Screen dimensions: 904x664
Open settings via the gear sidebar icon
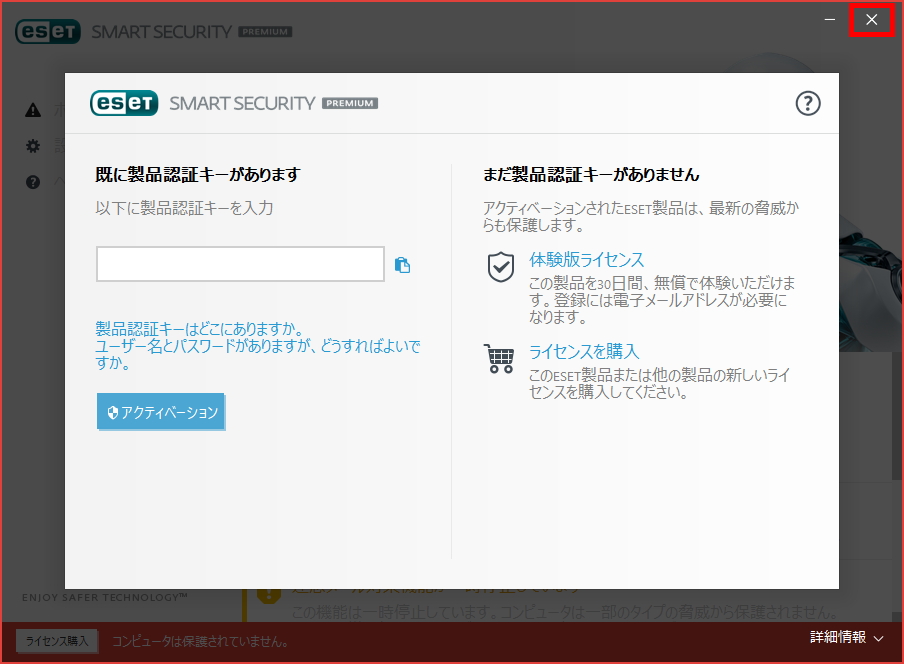(x=33, y=146)
